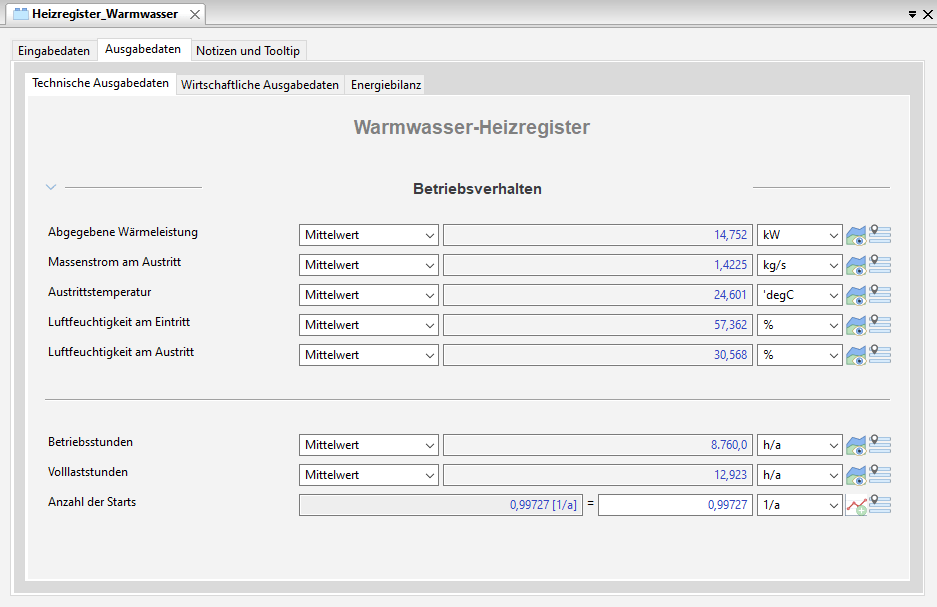This screenshot has width=937, height=607.
Task: Open Mittelwert dropdown for Luftfeuchtigkeit am Eintritt
Action: coord(369,324)
